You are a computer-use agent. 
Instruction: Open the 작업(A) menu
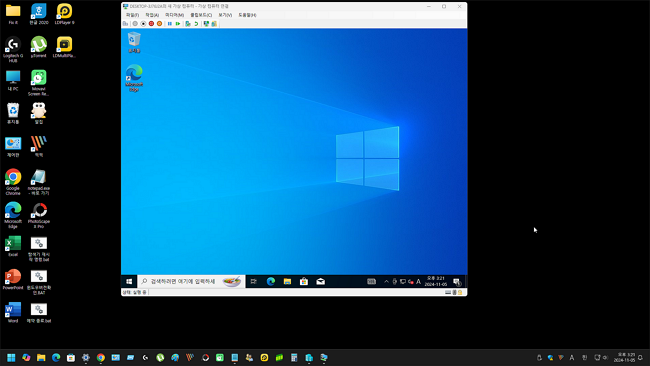point(152,15)
